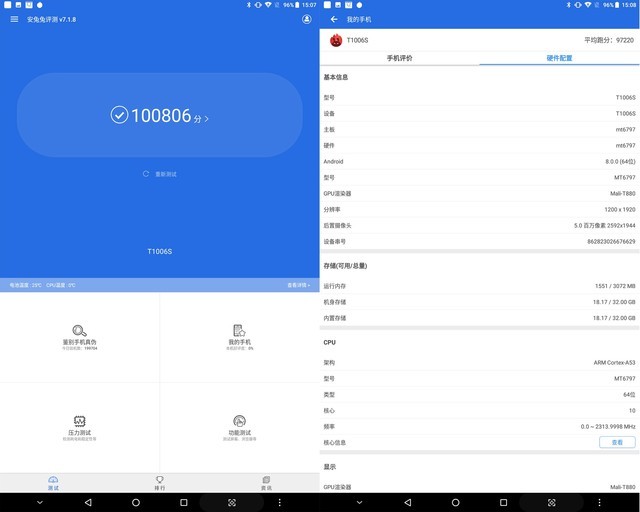Tap the 平均跑分 97220 average score text
Screen dimensions: 640x512
[609, 40]
